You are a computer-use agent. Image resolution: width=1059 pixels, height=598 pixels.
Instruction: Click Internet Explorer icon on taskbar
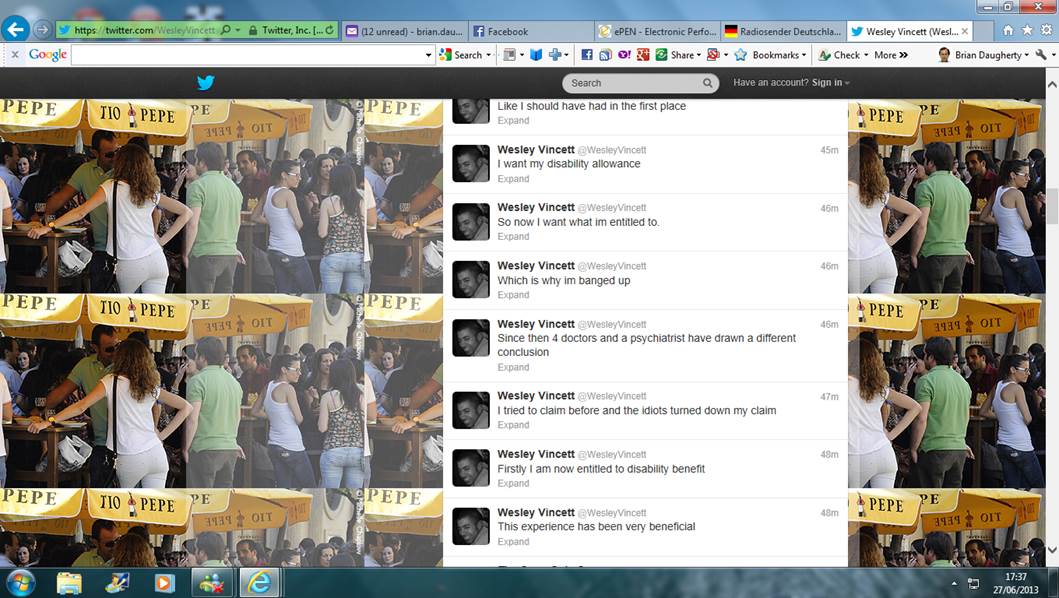coord(259,582)
